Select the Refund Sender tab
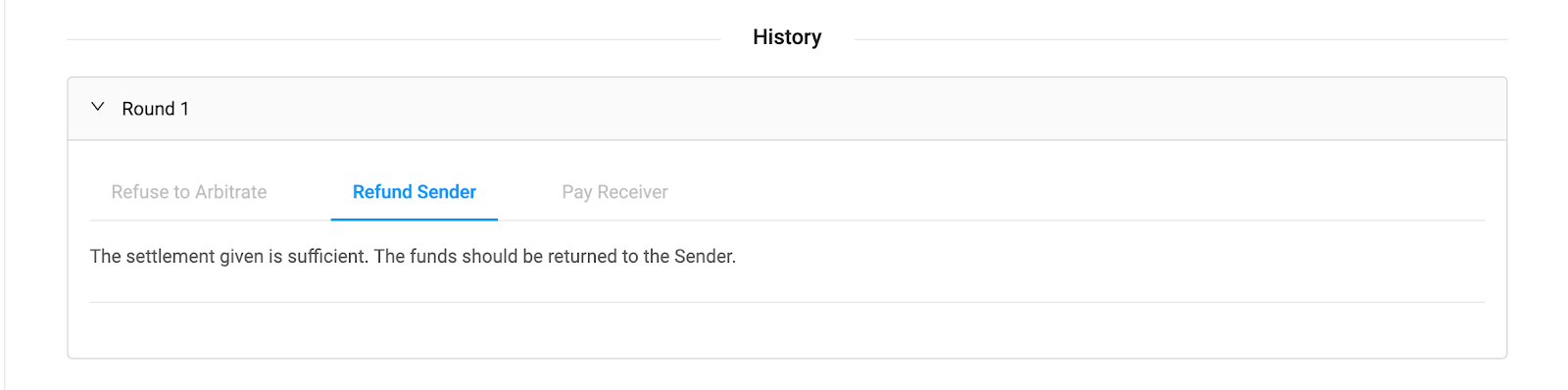 (x=415, y=192)
